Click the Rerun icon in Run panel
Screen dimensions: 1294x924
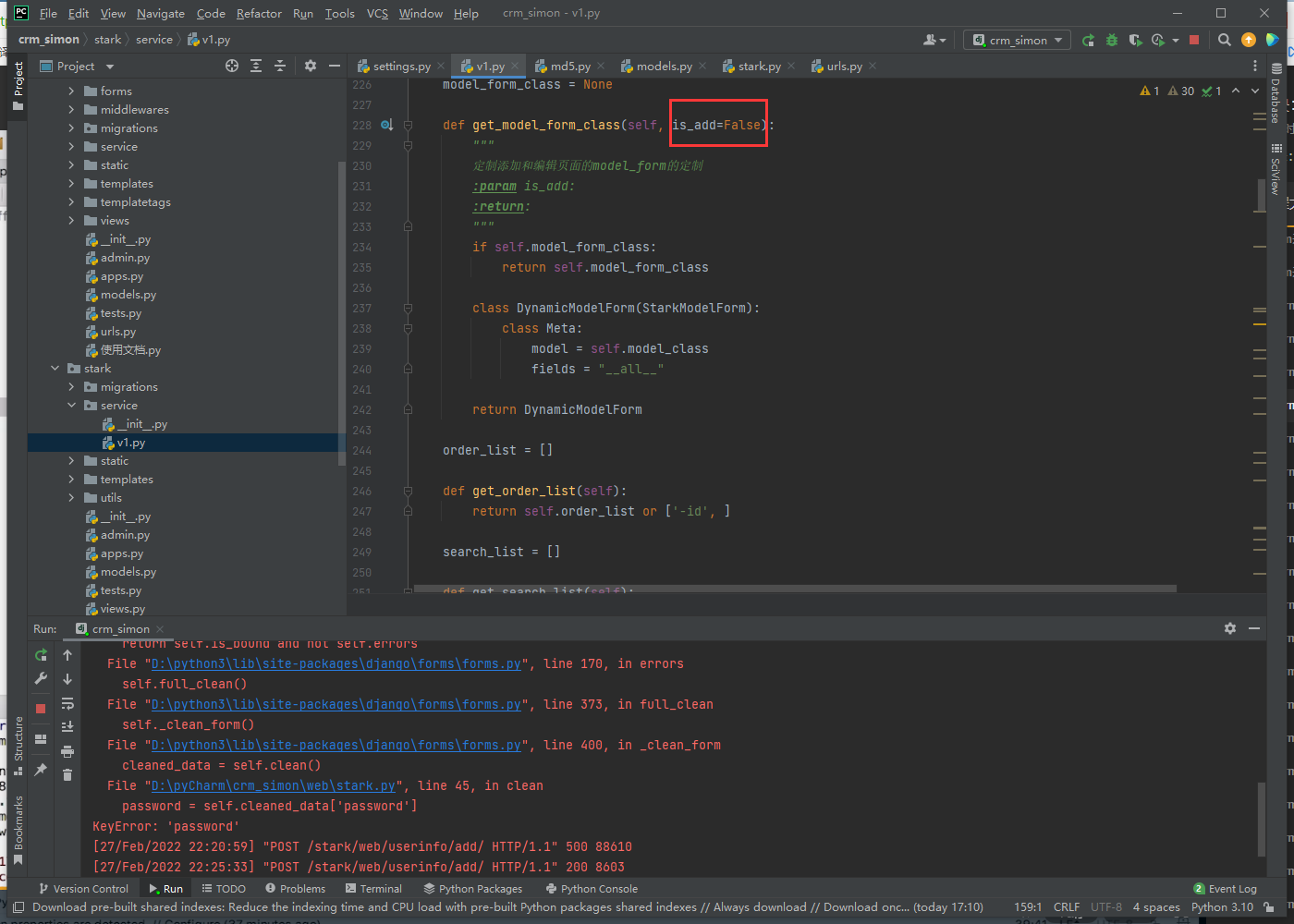pos(41,655)
